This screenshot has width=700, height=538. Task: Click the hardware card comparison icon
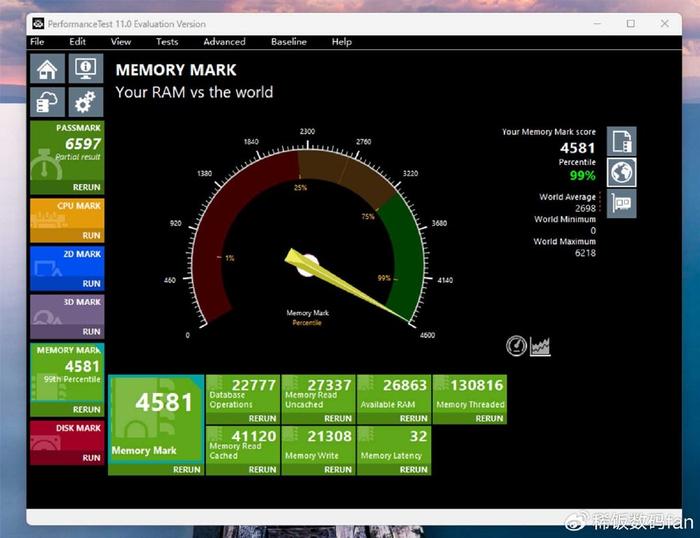[x=621, y=204]
